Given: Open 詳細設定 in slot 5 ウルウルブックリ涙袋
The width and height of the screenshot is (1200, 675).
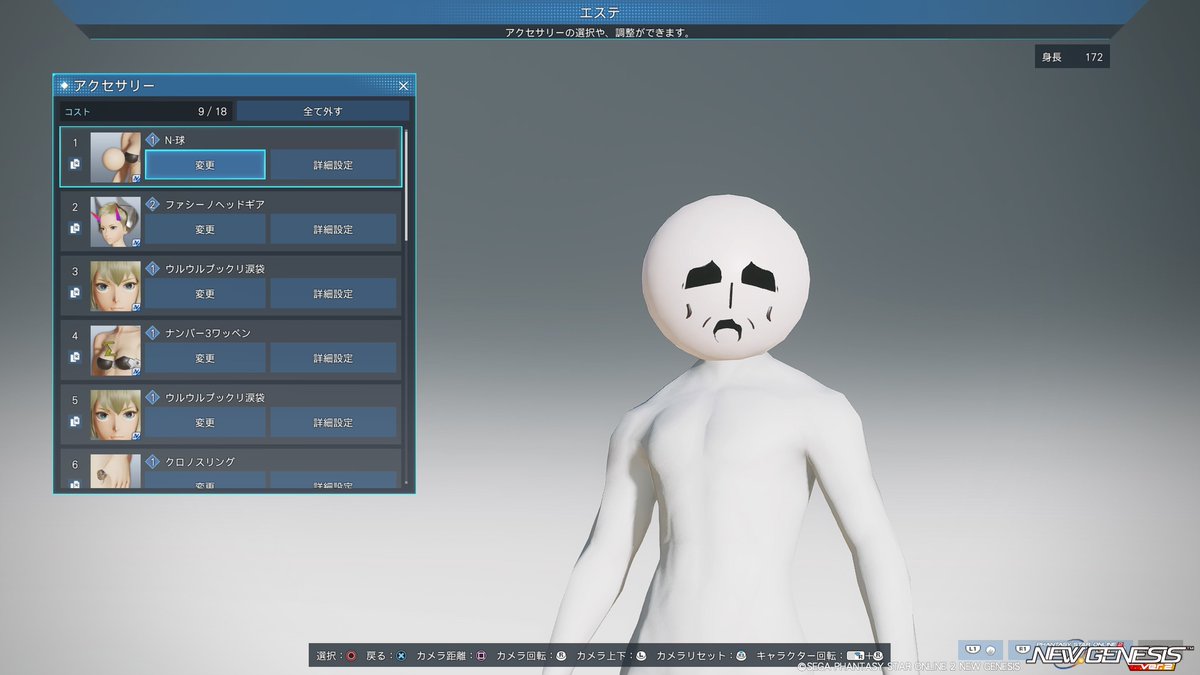Looking at the screenshot, I should (333, 422).
